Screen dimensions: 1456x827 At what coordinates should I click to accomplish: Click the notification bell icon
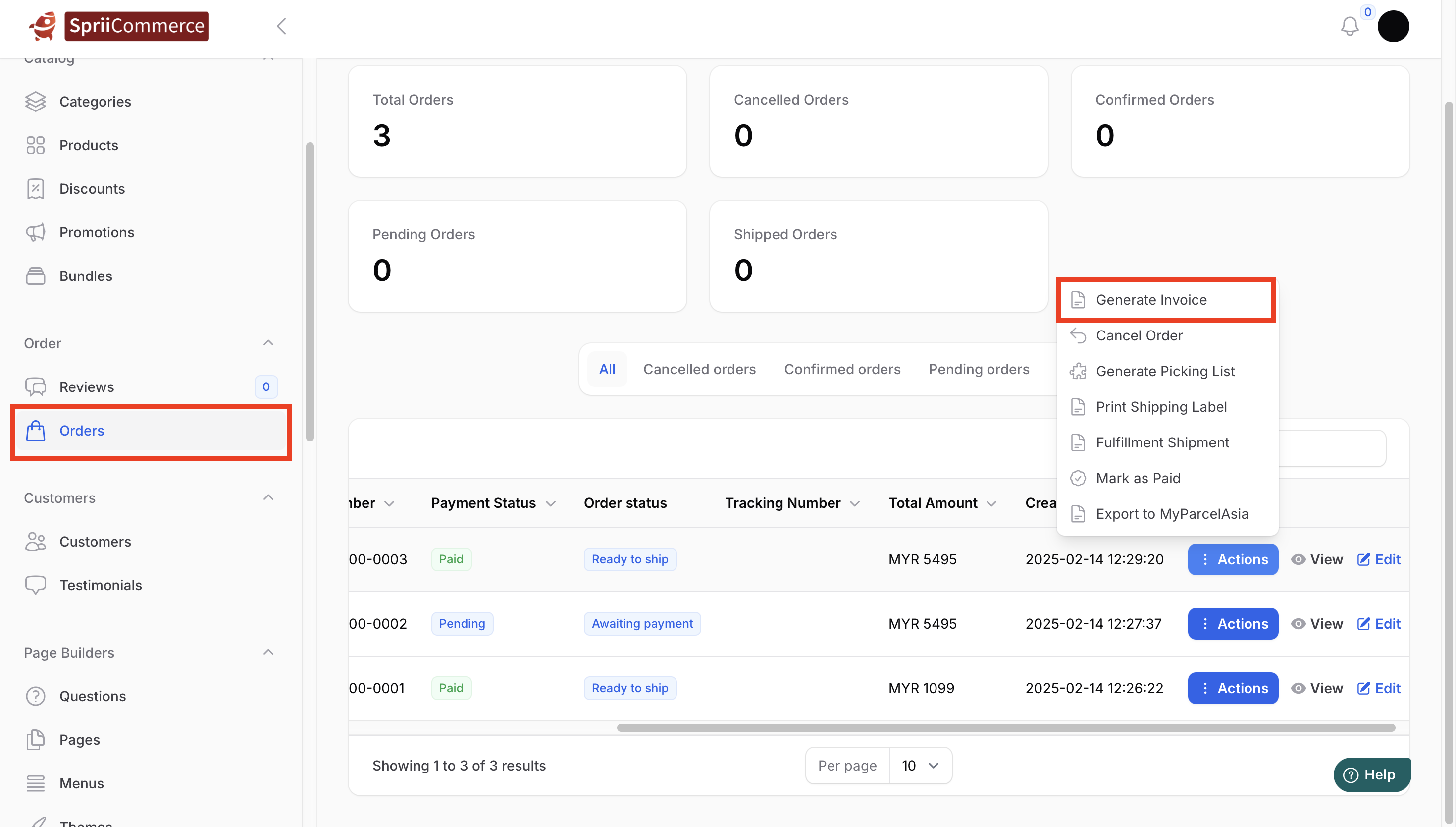click(1350, 26)
